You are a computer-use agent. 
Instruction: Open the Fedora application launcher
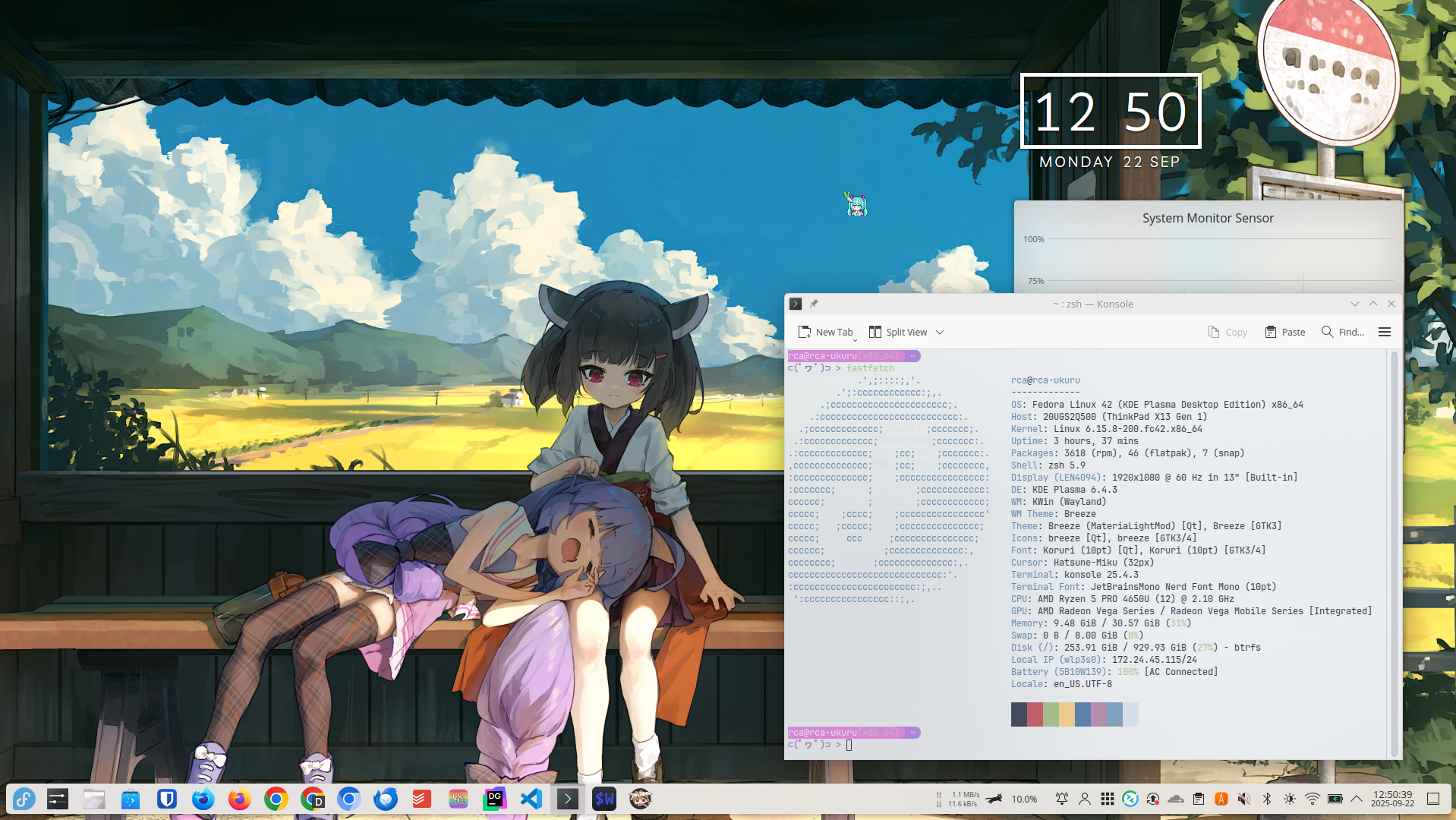pyautogui.click(x=24, y=799)
